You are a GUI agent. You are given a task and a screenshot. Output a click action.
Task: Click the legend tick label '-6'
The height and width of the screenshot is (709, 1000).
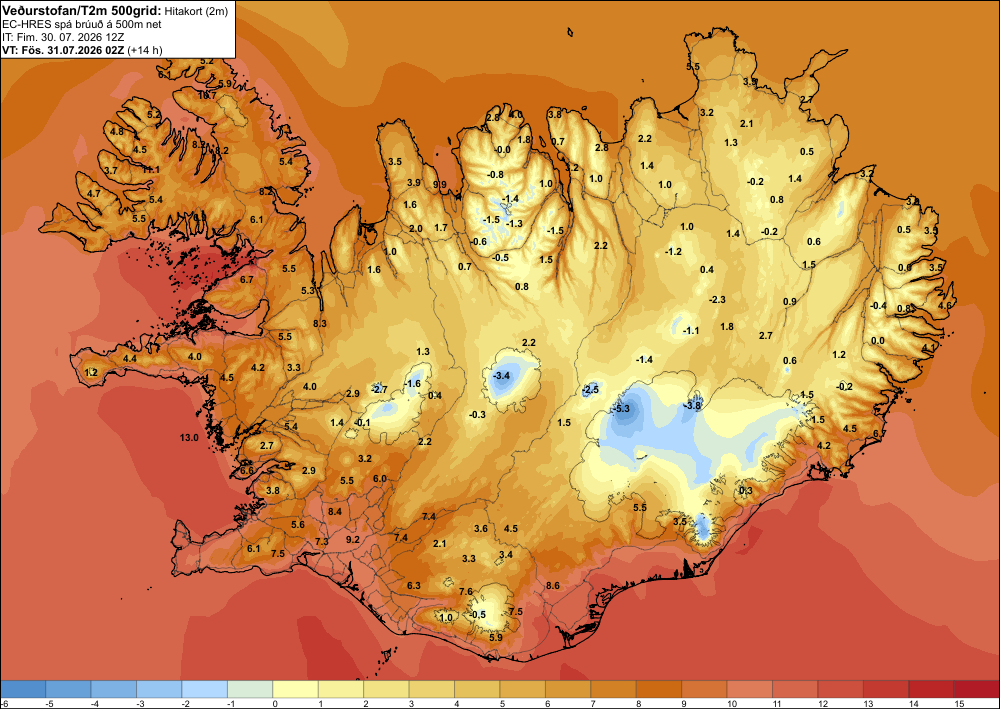coord(4,703)
